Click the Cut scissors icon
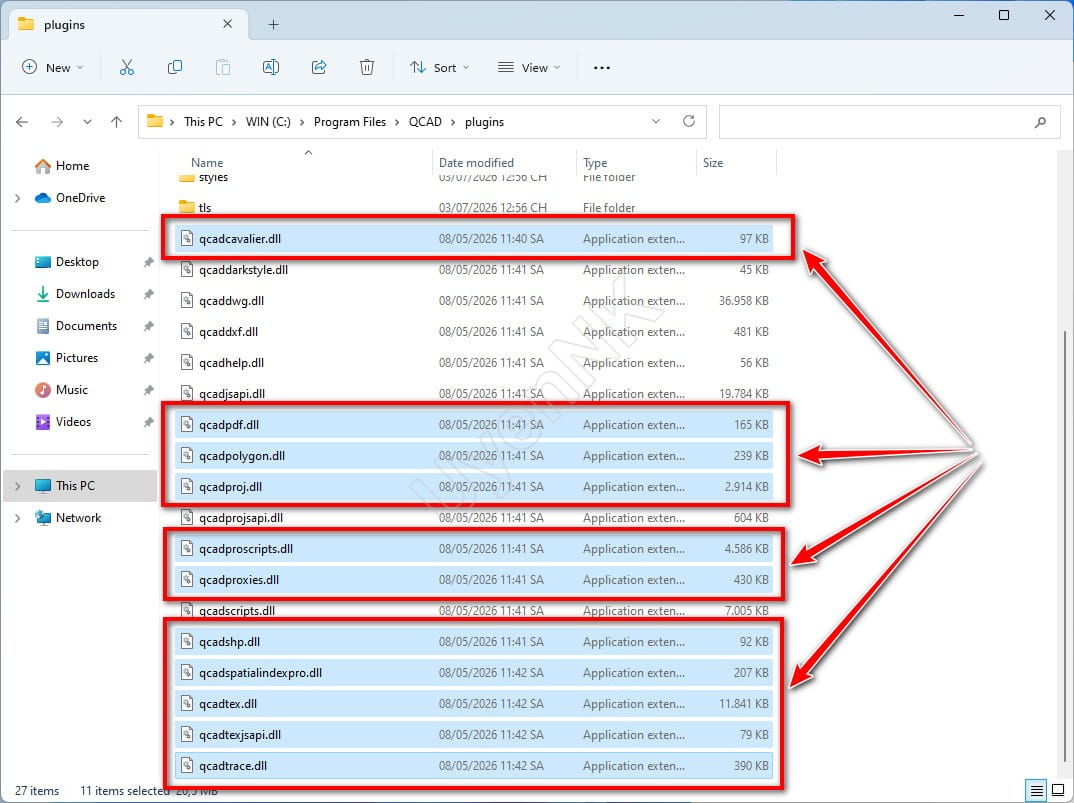The image size is (1074, 803). [127, 67]
